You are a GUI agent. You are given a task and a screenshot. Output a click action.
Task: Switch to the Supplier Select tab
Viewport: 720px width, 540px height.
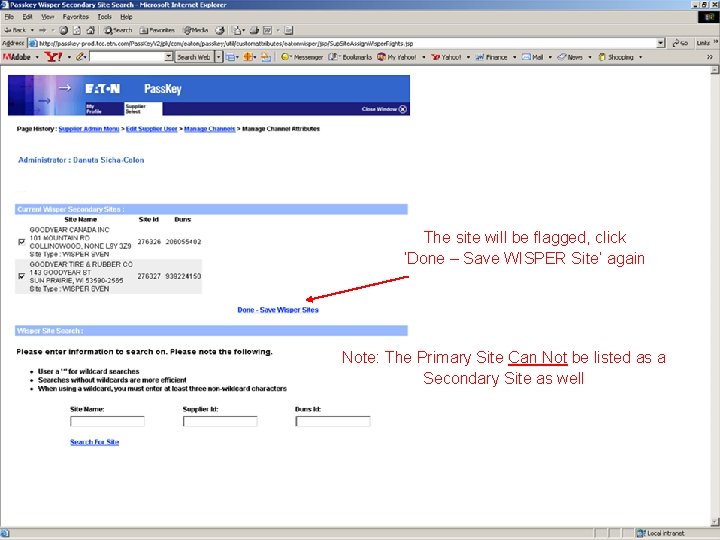(x=143, y=109)
